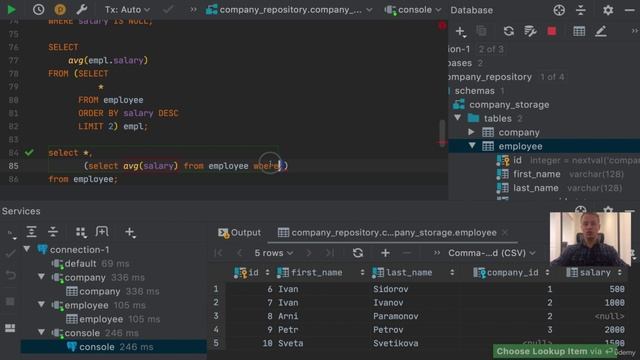Collapse the console session node in Services

(x=41, y=332)
